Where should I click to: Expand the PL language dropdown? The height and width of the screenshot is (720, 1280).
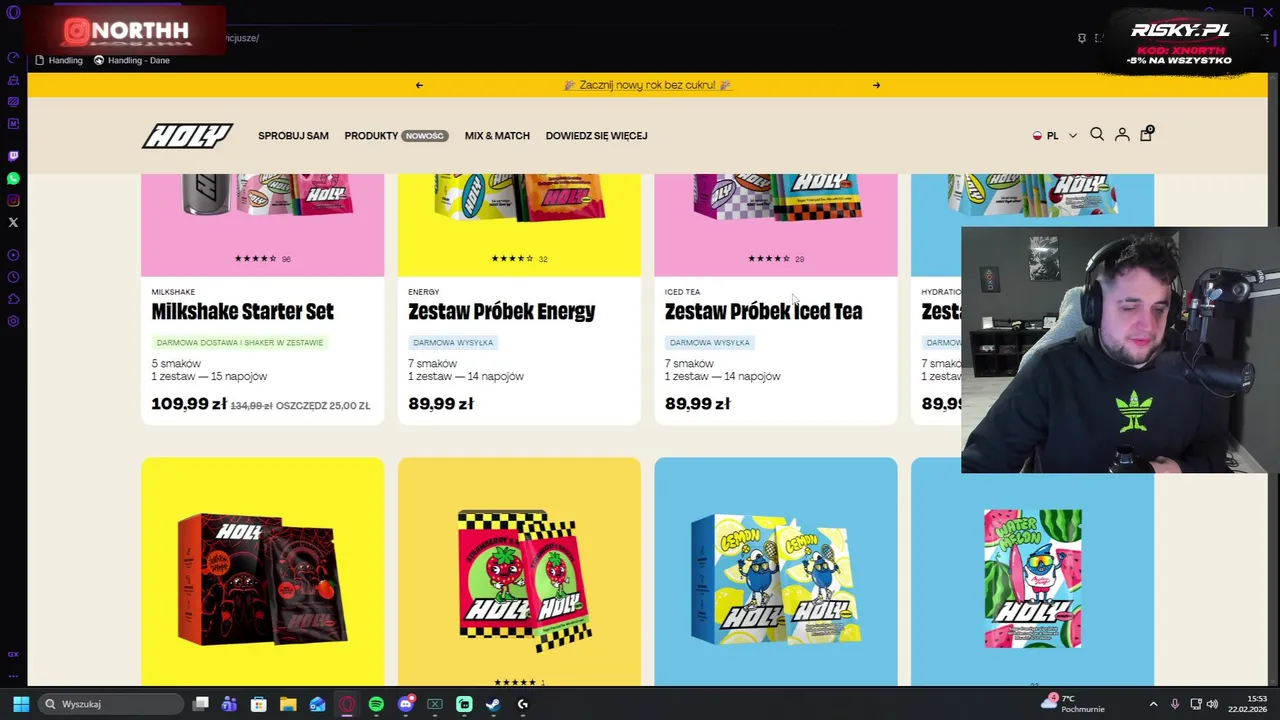pos(1055,135)
